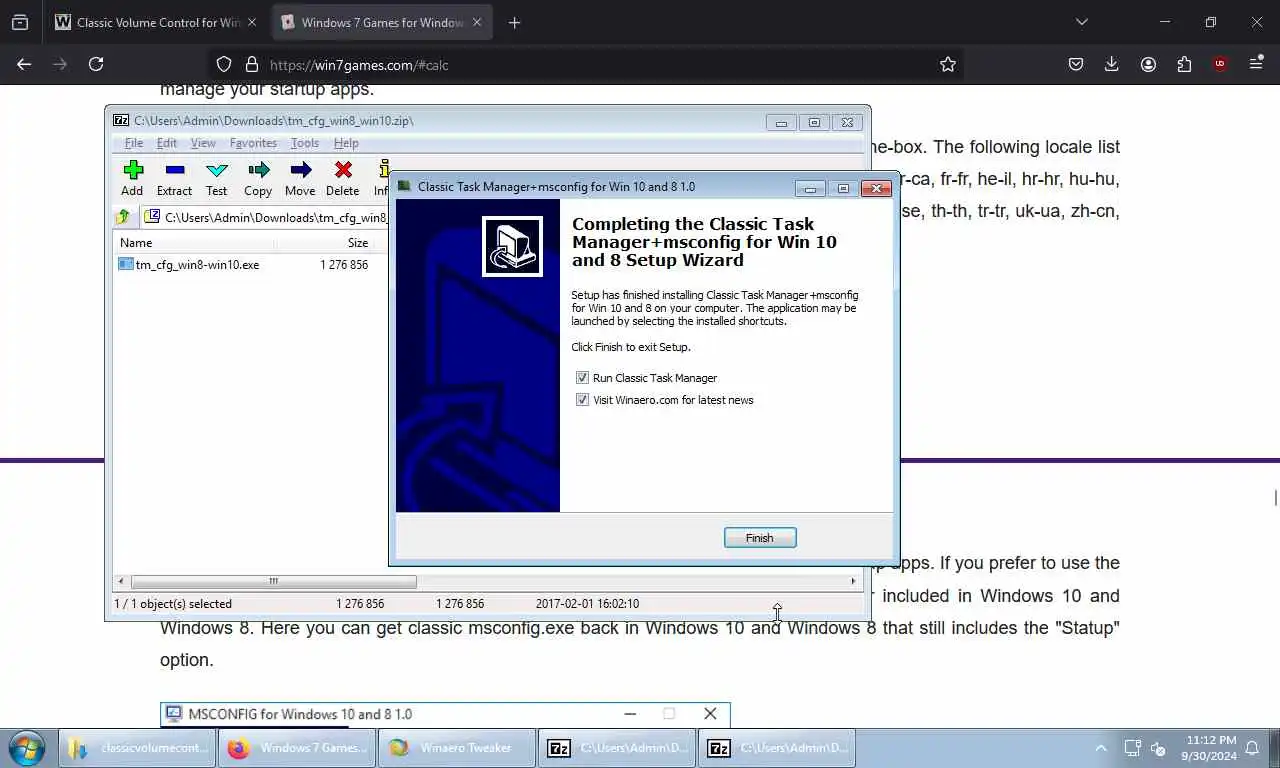The height and width of the screenshot is (768, 1280).
Task: Open the Firefox account icon
Action: [1148, 64]
